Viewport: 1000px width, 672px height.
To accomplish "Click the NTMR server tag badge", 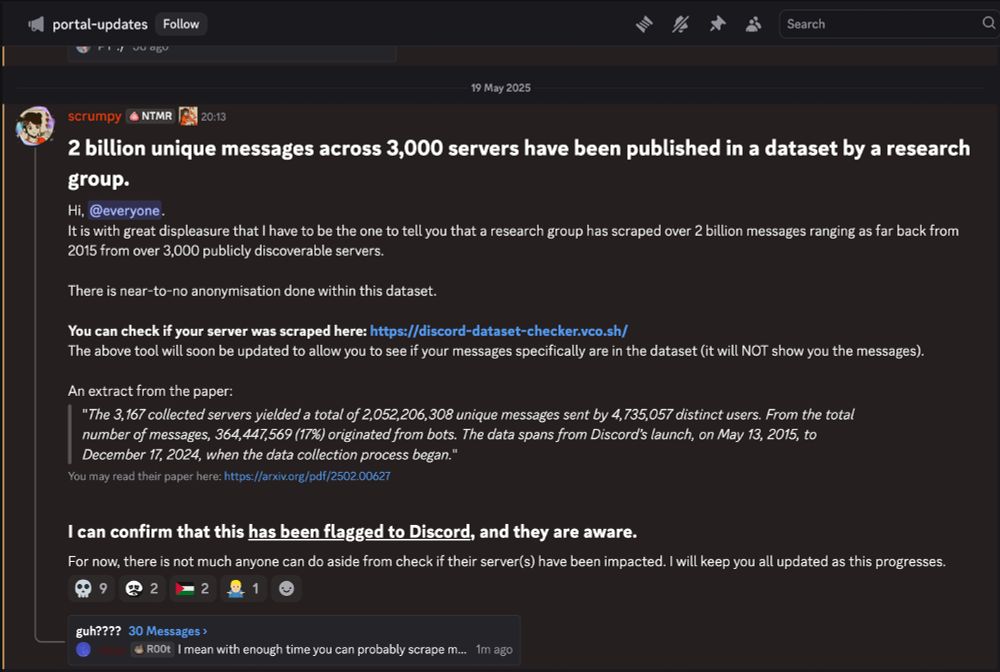I will (x=151, y=116).
